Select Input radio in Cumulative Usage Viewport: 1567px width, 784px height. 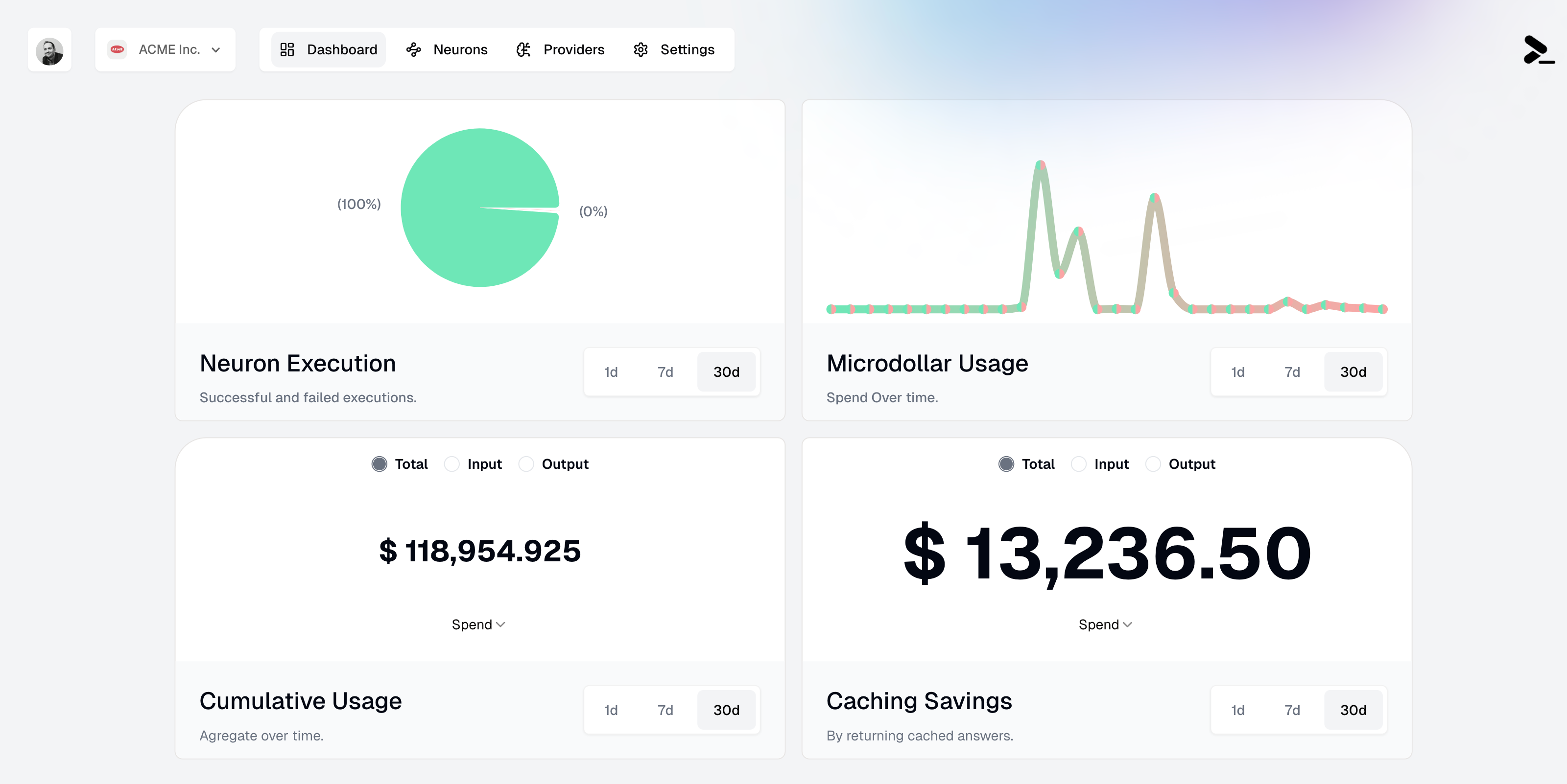click(452, 464)
